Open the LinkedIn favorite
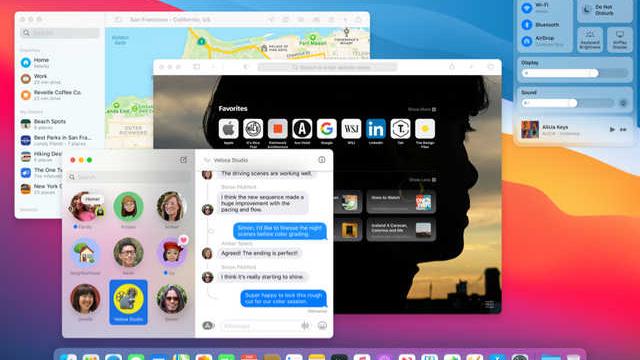This screenshot has height=360, width=640. pos(376,129)
